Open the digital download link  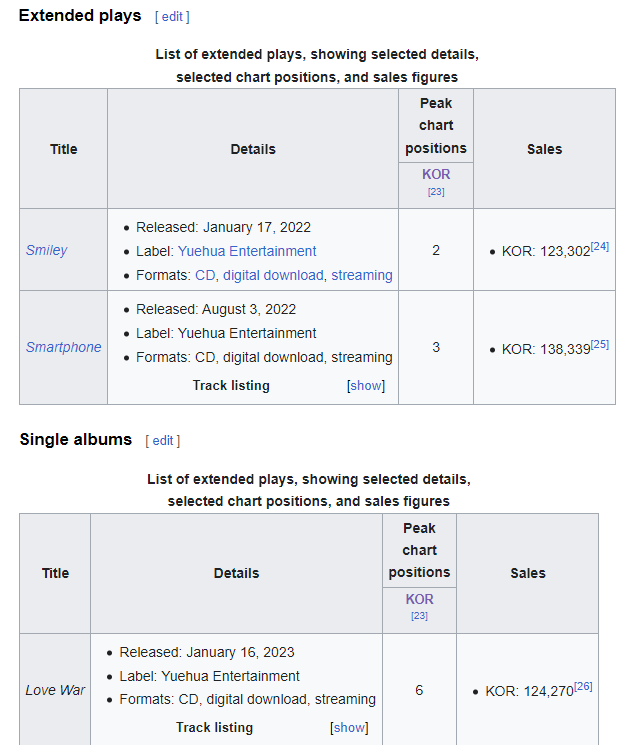(x=273, y=275)
